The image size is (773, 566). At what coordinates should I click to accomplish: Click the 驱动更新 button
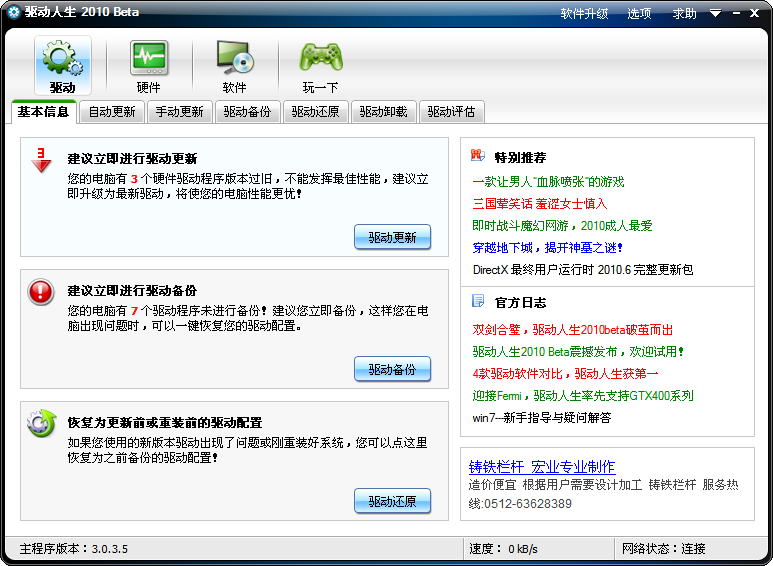[x=392, y=237]
